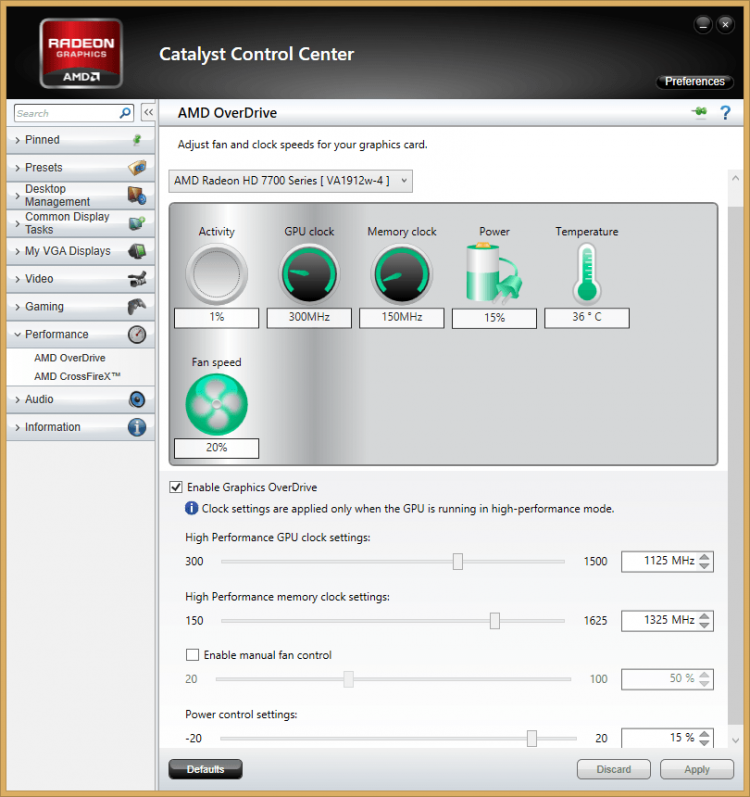Click the search magnifier icon
The height and width of the screenshot is (797, 750).
pos(125,113)
